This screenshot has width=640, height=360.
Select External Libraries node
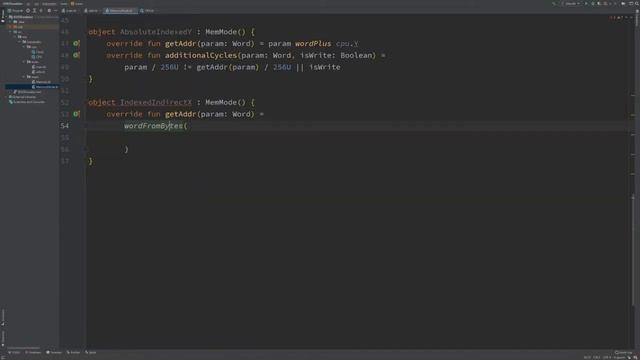(x=22, y=97)
